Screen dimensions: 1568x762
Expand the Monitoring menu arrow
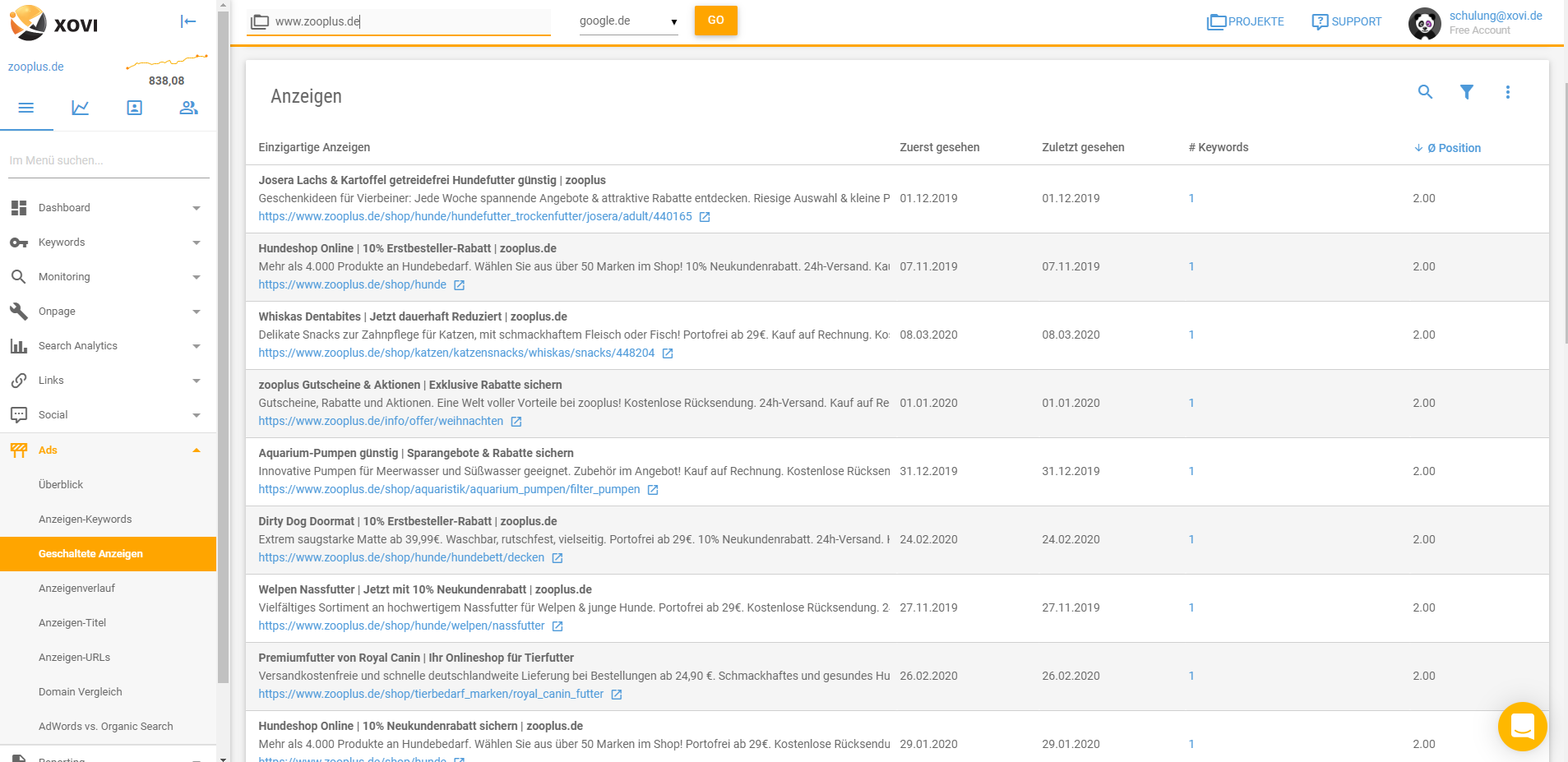[x=197, y=277]
